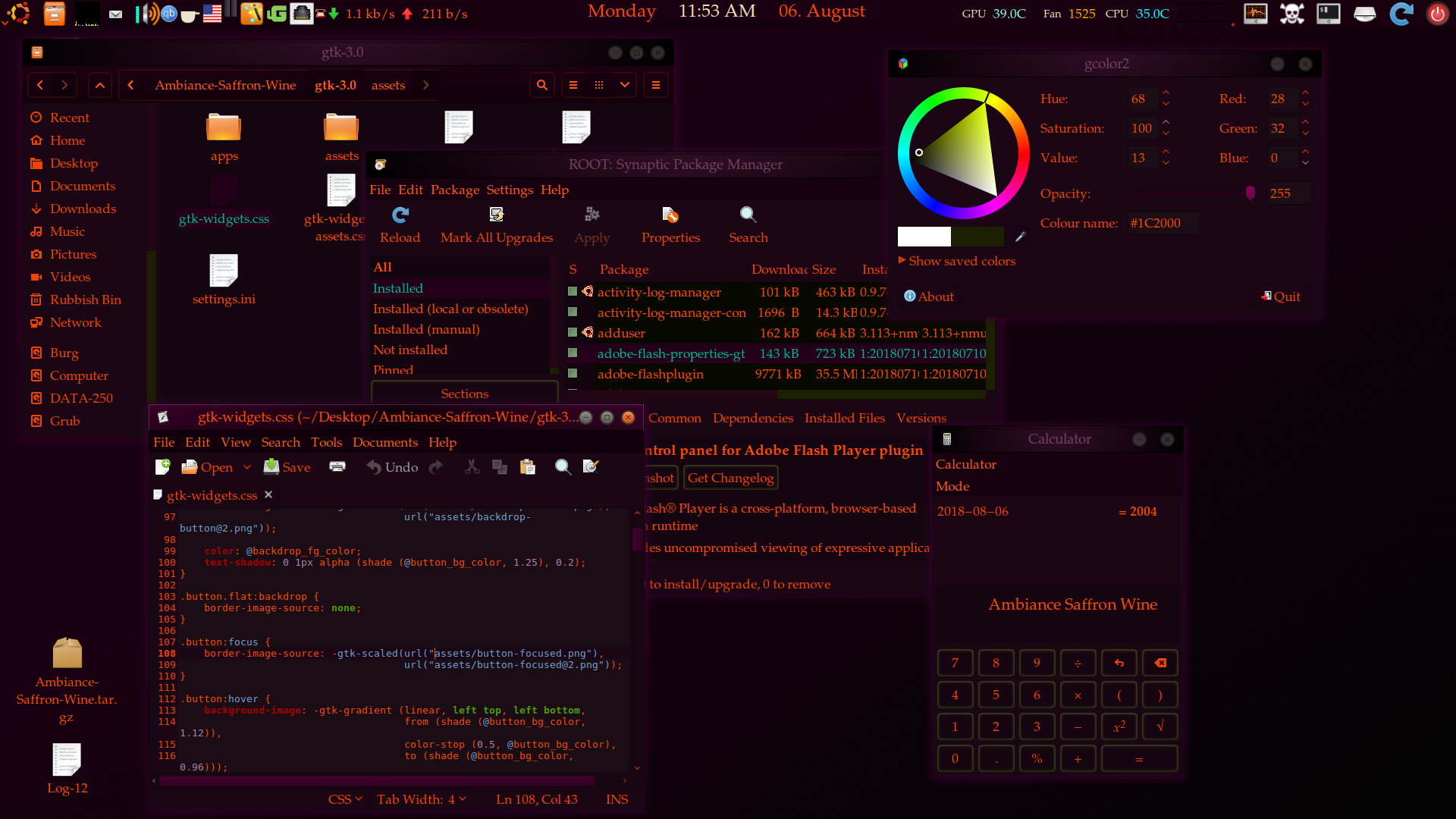Viewport: 1456px width, 819px height.
Task: Switch to the Dependencies tab in Synaptic
Action: coord(753,418)
